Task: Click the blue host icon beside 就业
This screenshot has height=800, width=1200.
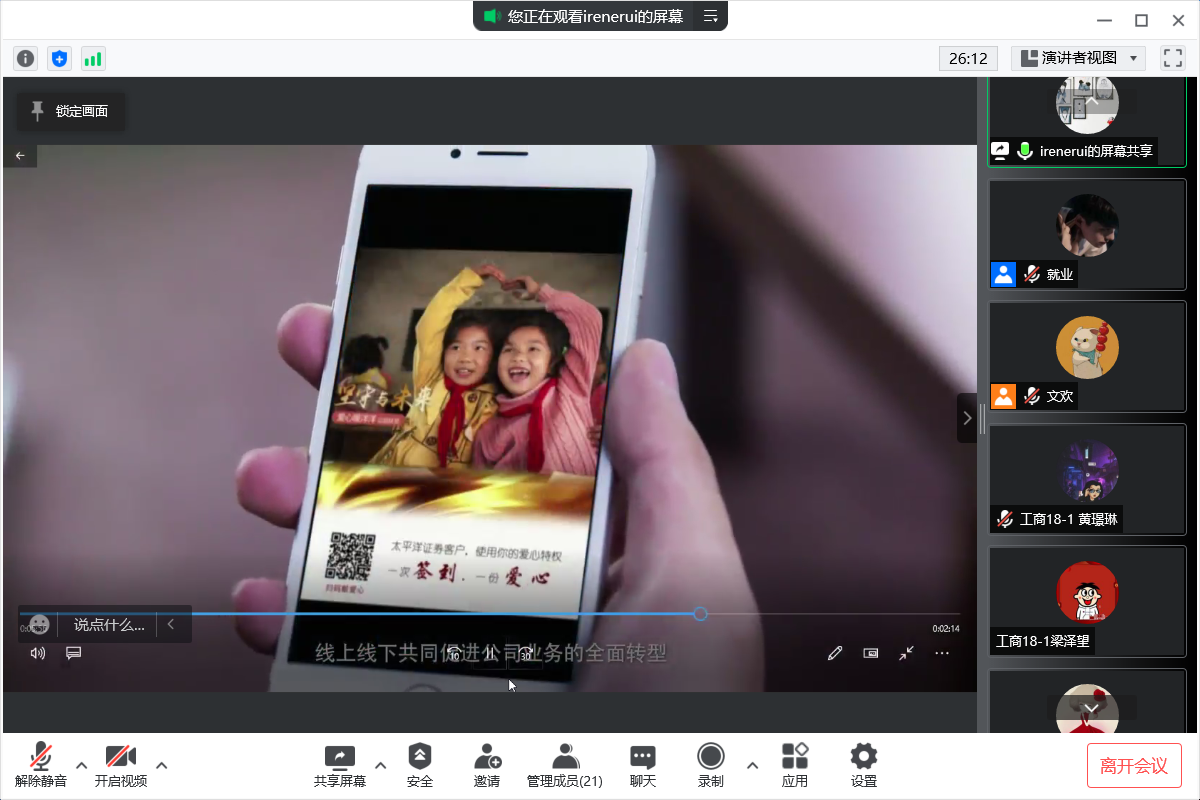Action: pyautogui.click(x=1004, y=274)
